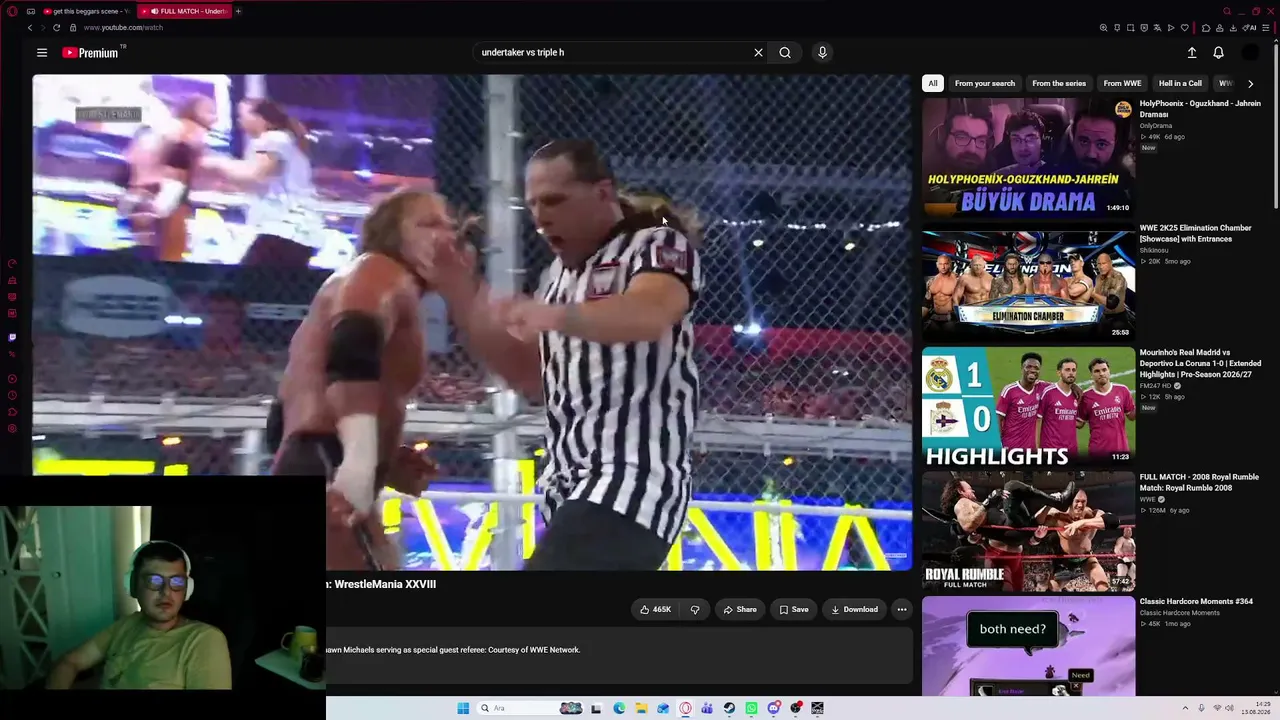
Task: Open Microsoft Edge from the taskbar
Action: (619, 708)
